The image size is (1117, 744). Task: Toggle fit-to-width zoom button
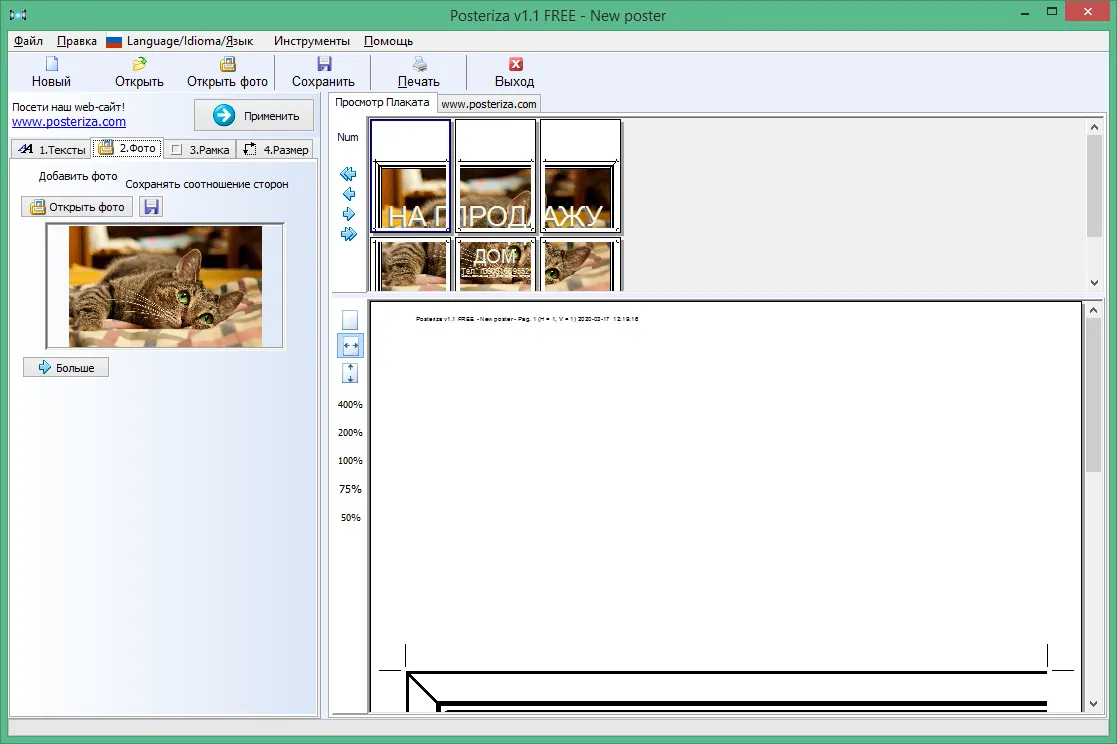tap(350, 346)
